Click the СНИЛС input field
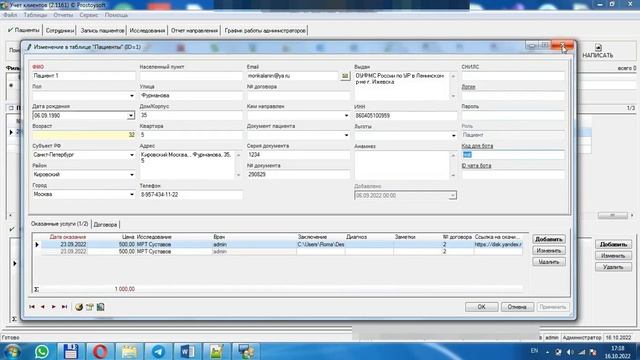 click(513, 76)
